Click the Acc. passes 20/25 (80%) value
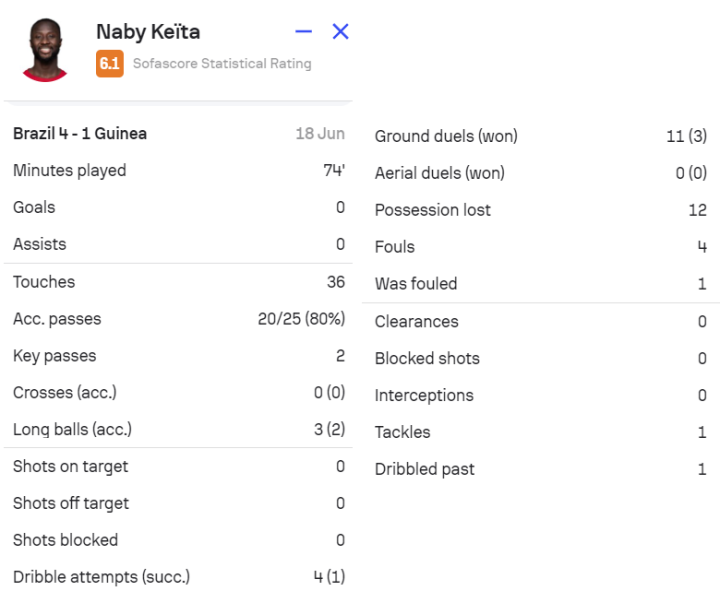Viewport: 720px width, 591px height. [301, 319]
